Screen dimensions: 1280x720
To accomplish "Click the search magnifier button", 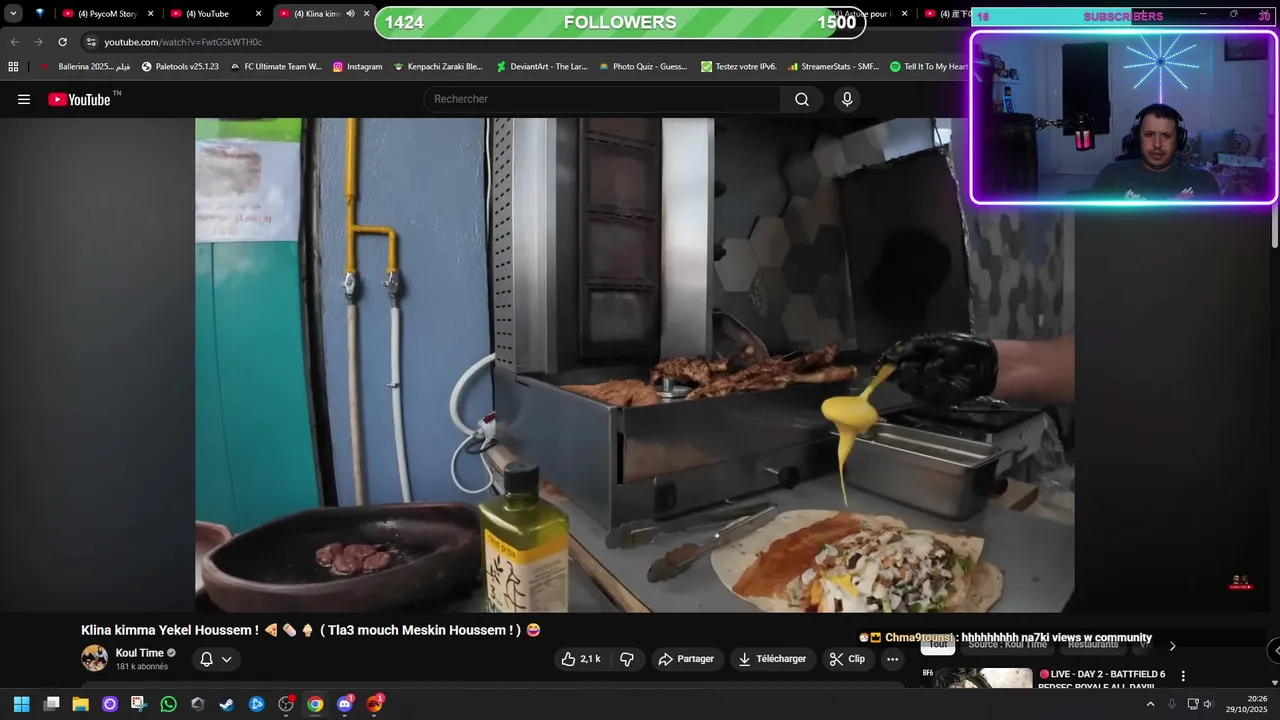I will pyautogui.click(x=802, y=99).
